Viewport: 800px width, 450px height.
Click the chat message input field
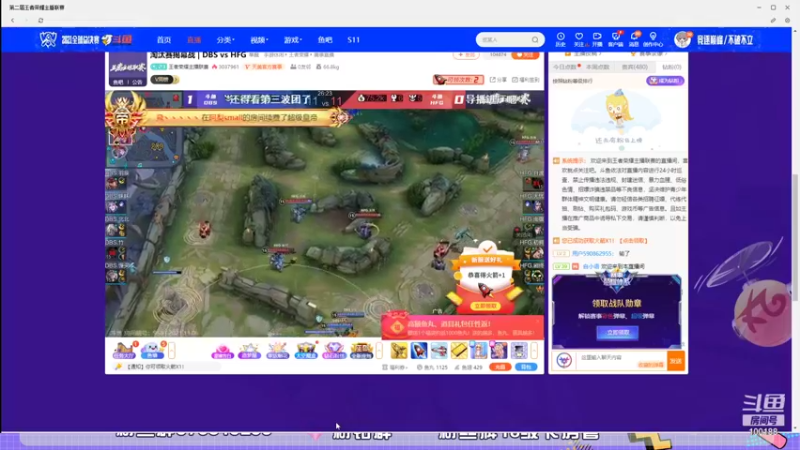tap(622, 361)
